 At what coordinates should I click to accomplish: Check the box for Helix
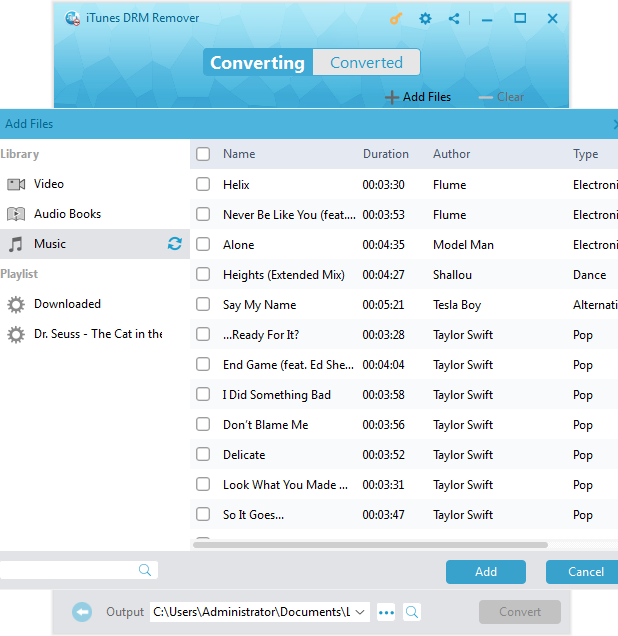(x=203, y=184)
